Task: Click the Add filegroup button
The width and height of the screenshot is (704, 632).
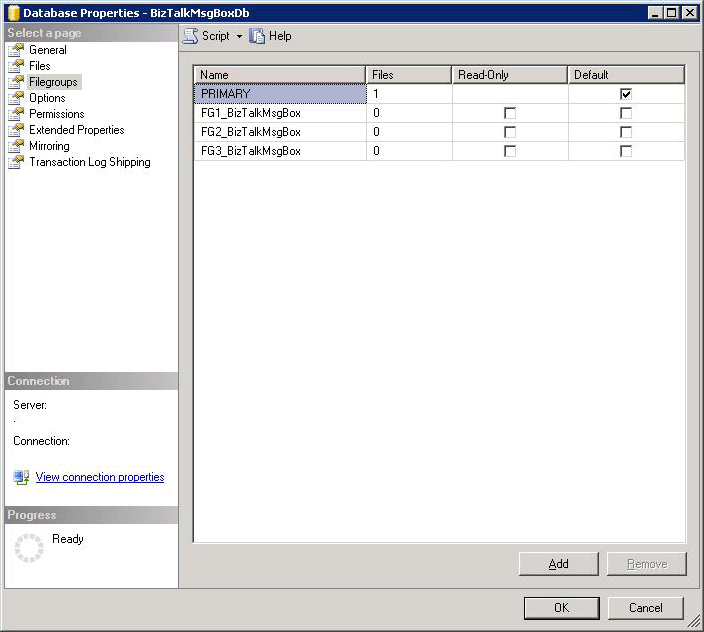Action: [559, 564]
